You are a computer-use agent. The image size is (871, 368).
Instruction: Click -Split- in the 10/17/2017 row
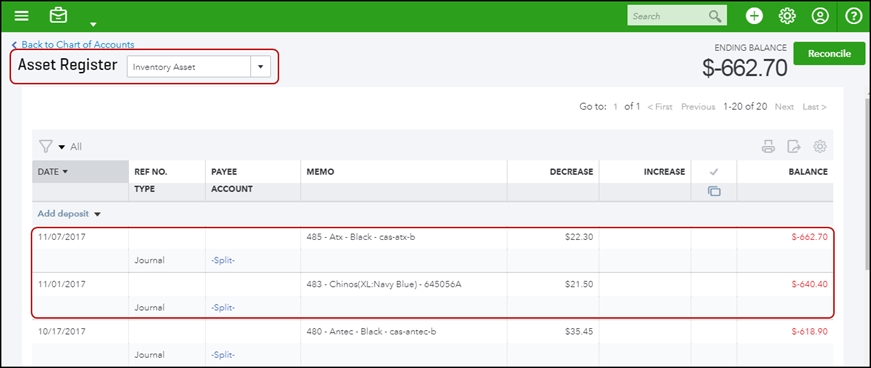point(223,355)
